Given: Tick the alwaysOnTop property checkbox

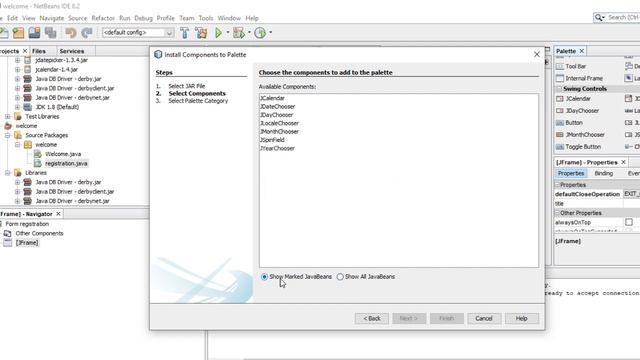Looking at the screenshot, I should pos(629,222).
